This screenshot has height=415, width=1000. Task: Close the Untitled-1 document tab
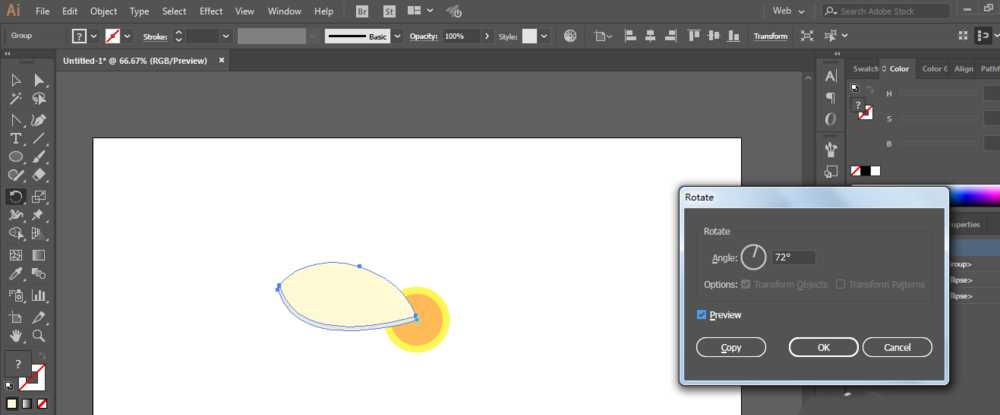point(221,61)
